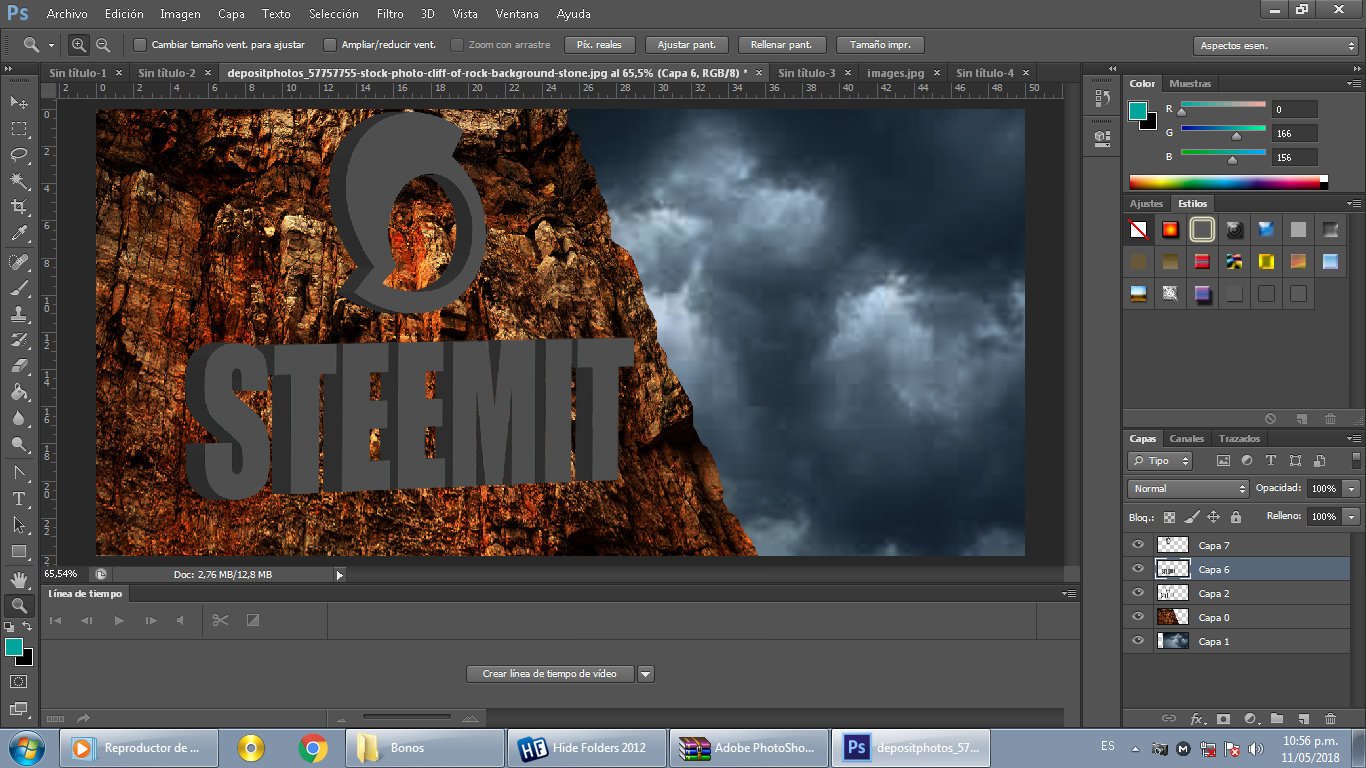Screen dimensions: 1366x768
Task: Select the Rectangular Marquee tool
Action: (19, 129)
